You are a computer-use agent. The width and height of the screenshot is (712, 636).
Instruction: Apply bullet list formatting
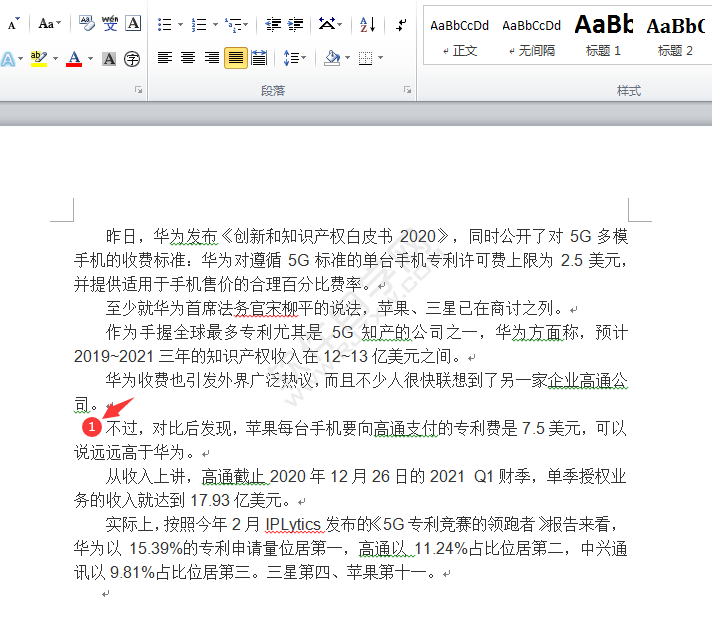coord(164,25)
